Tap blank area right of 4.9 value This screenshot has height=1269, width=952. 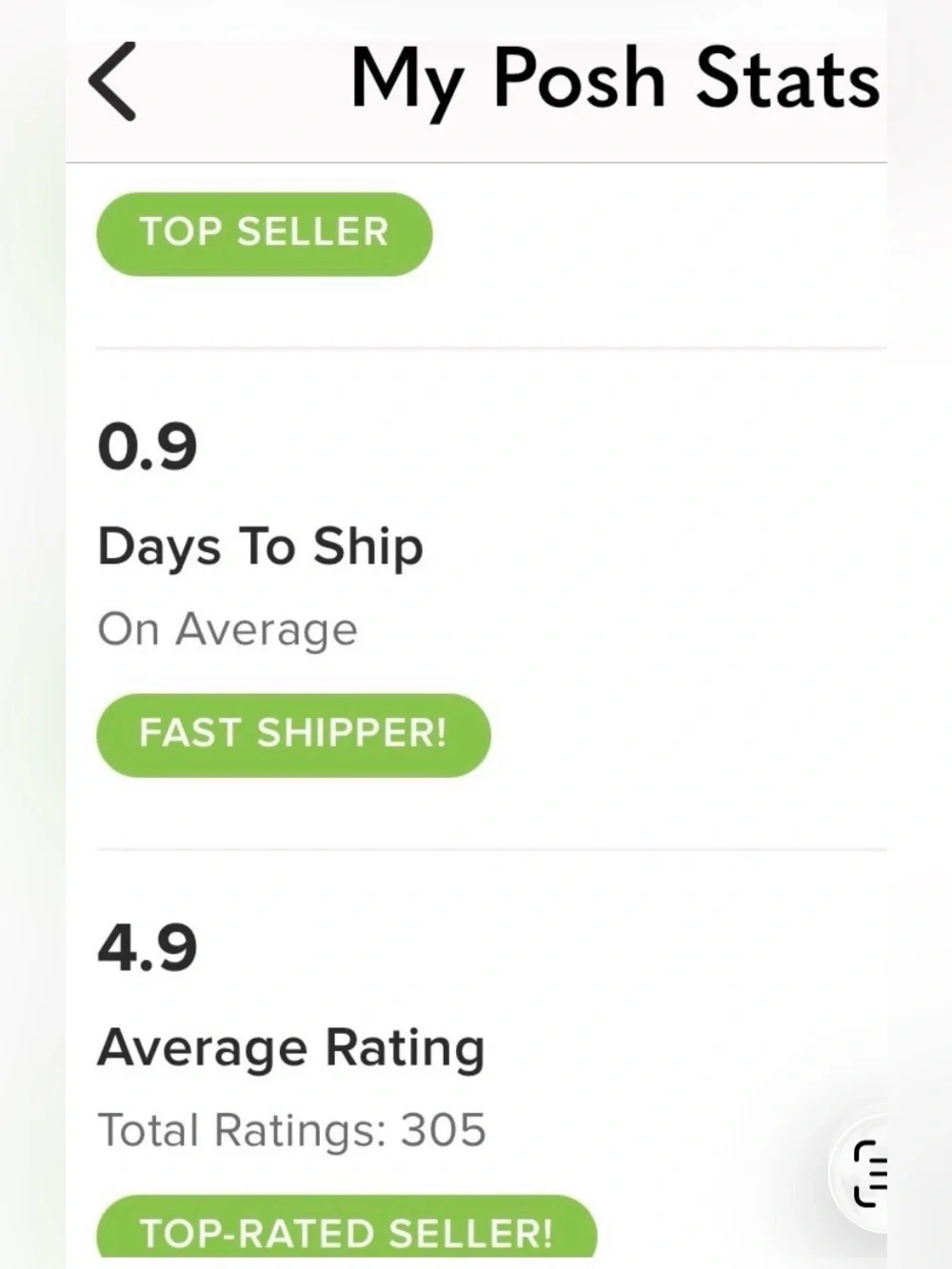coord(543,947)
